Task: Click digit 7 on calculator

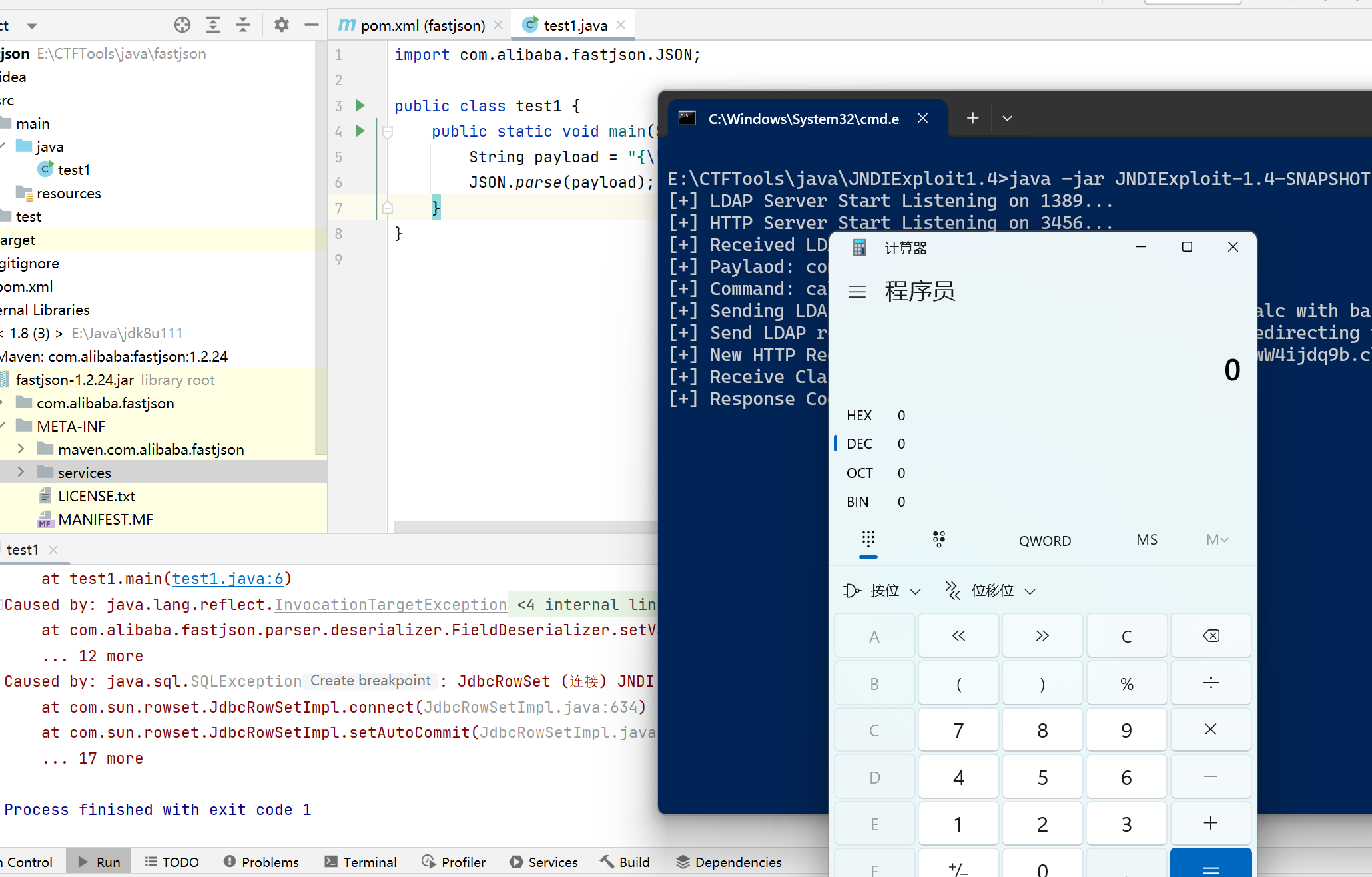Action: click(x=958, y=730)
